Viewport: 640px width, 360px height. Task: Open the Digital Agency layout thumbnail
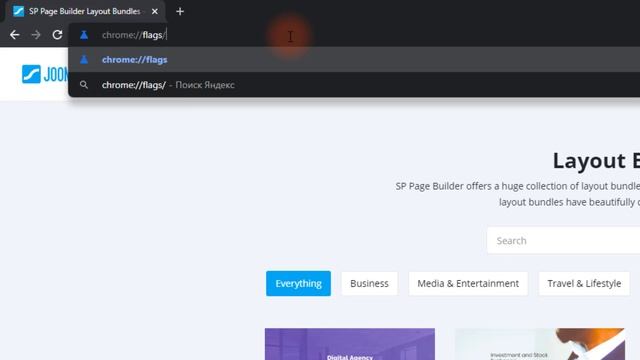coord(350,344)
